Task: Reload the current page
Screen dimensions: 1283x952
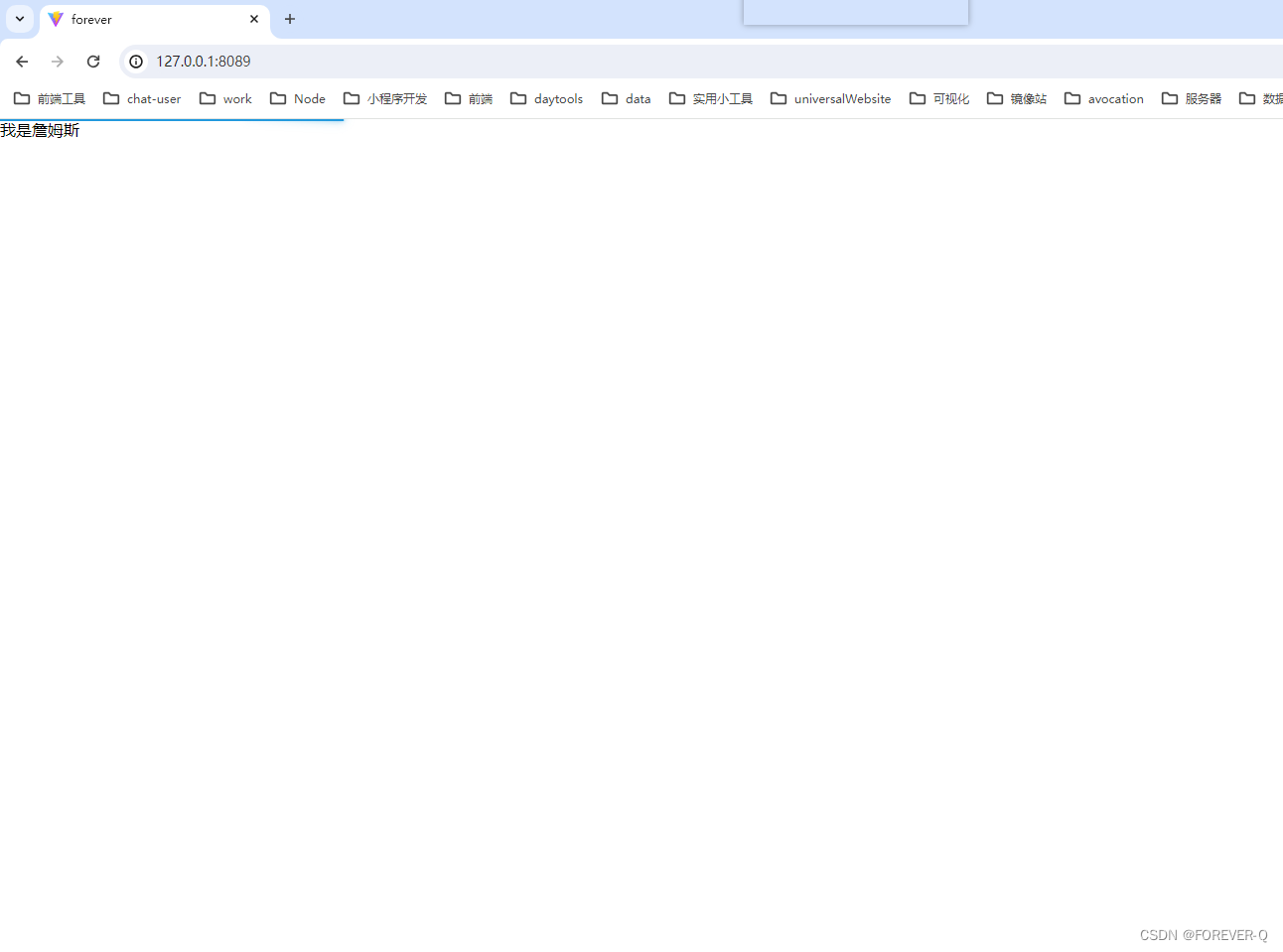Action: click(x=93, y=62)
